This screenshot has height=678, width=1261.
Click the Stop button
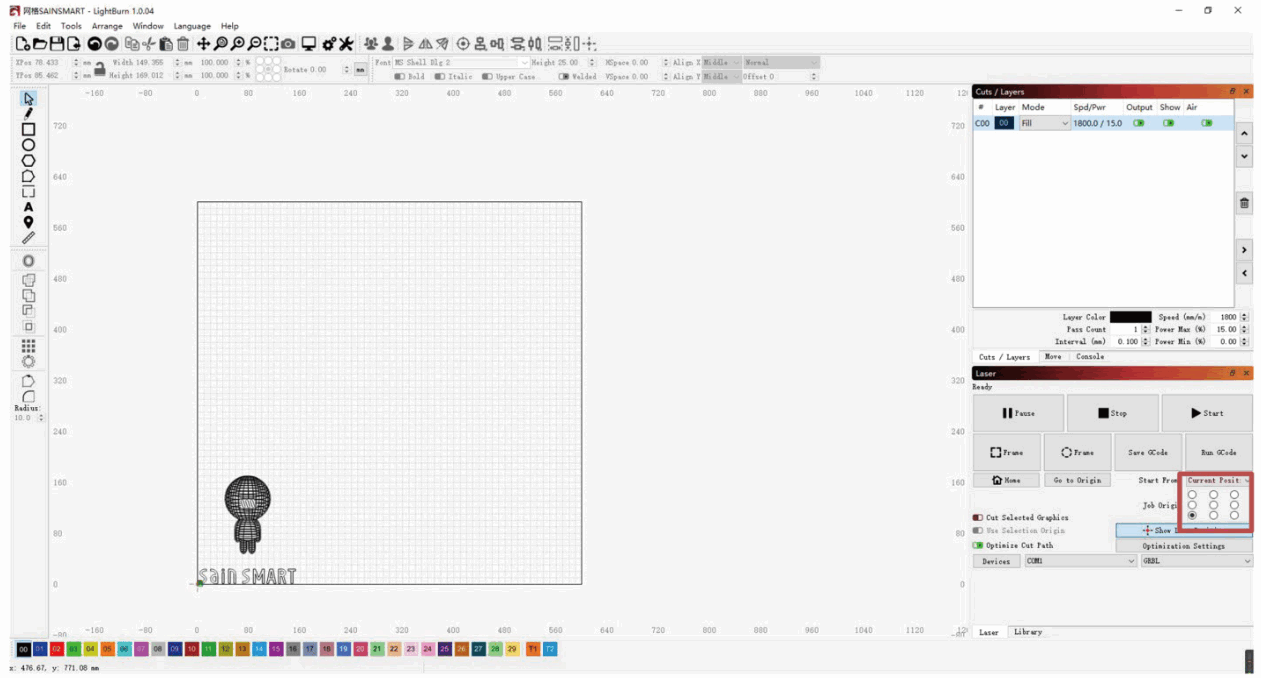pyautogui.click(x=1112, y=412)
